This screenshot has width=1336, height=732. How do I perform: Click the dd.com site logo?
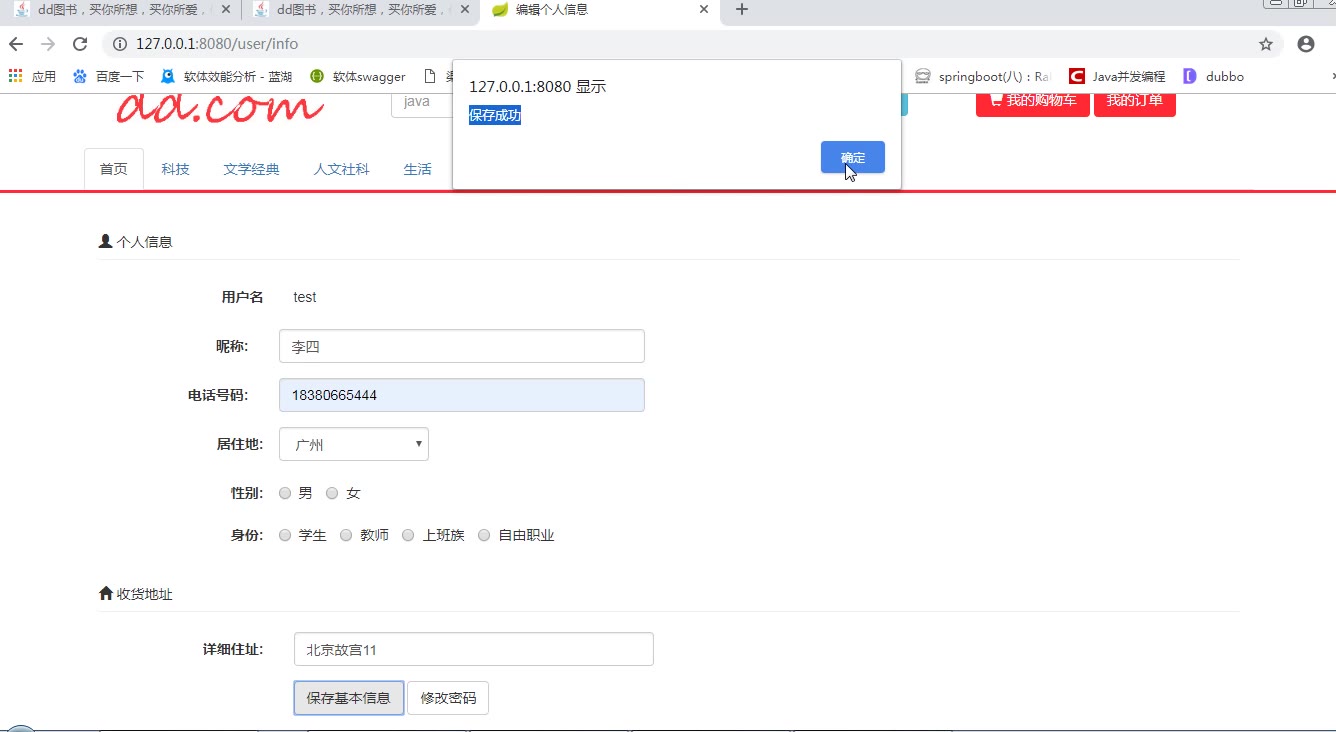coord(220,108)
